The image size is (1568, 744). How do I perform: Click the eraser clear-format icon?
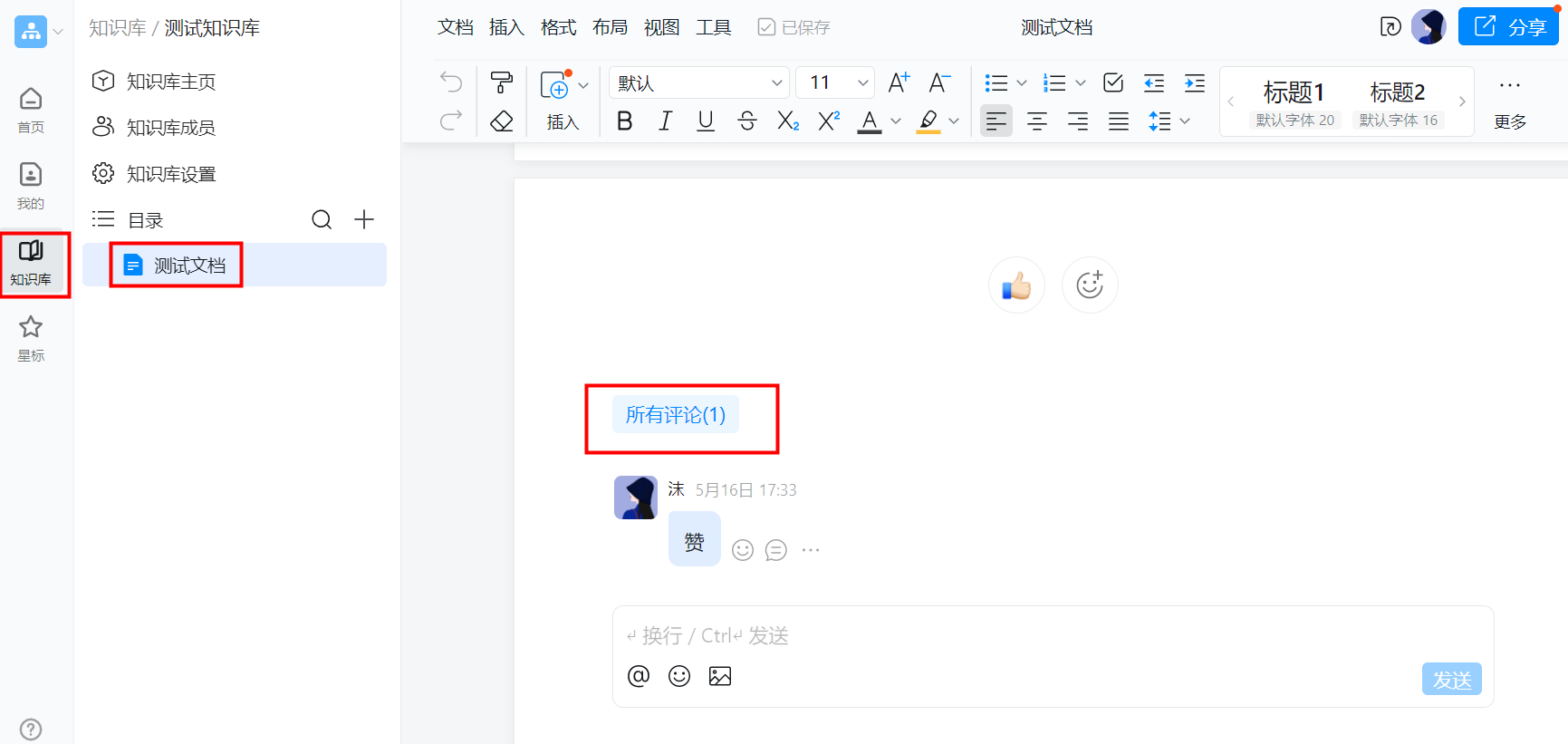pos(502,121)
